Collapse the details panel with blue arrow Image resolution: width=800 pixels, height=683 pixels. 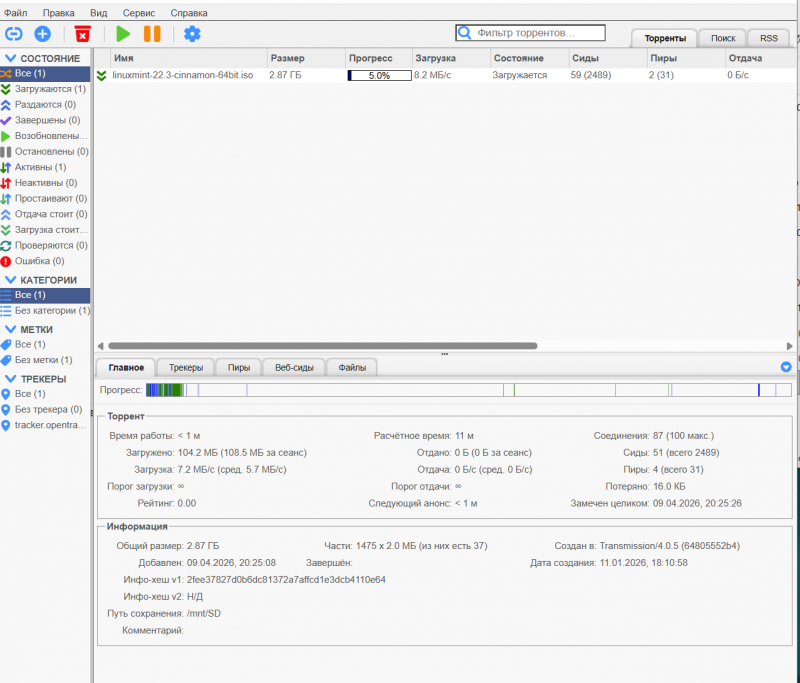(785, 367)
